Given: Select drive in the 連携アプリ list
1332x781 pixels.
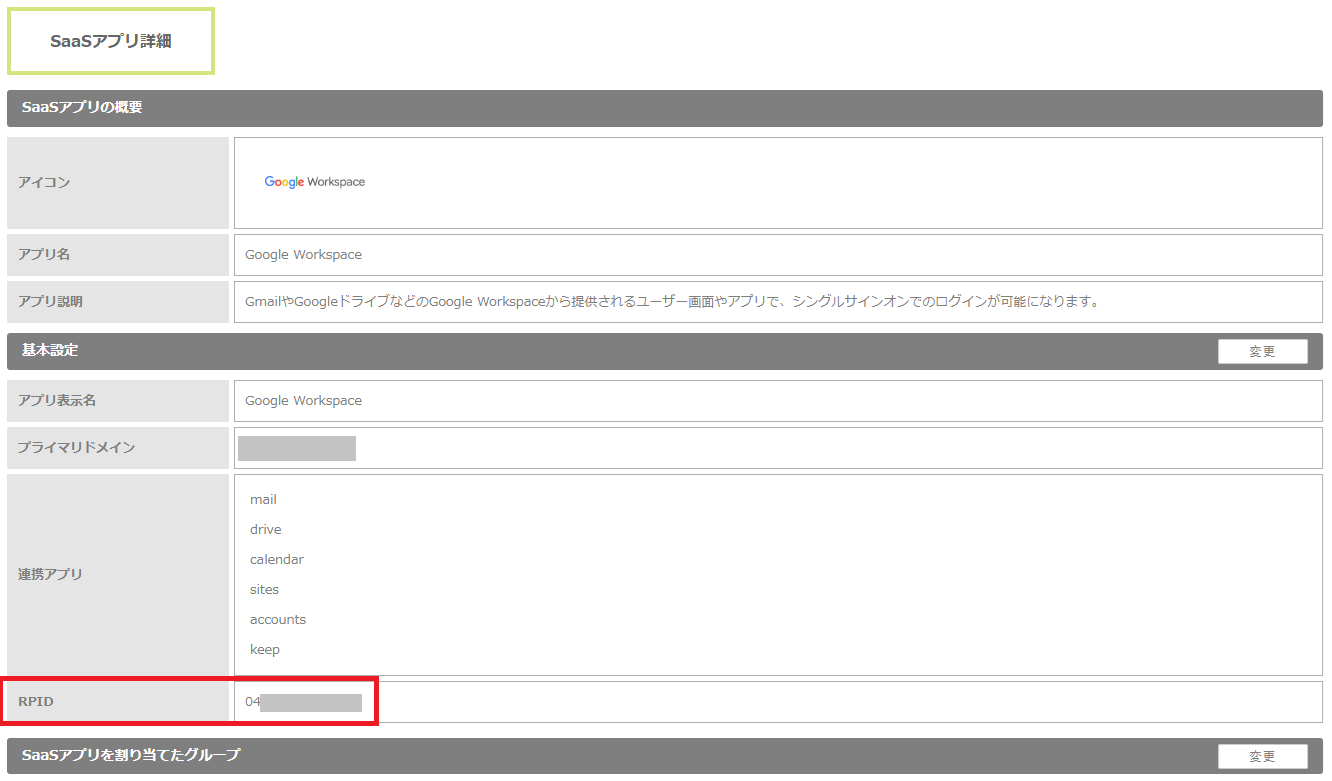Looking at the screenshot, I should tap(265, 529).
